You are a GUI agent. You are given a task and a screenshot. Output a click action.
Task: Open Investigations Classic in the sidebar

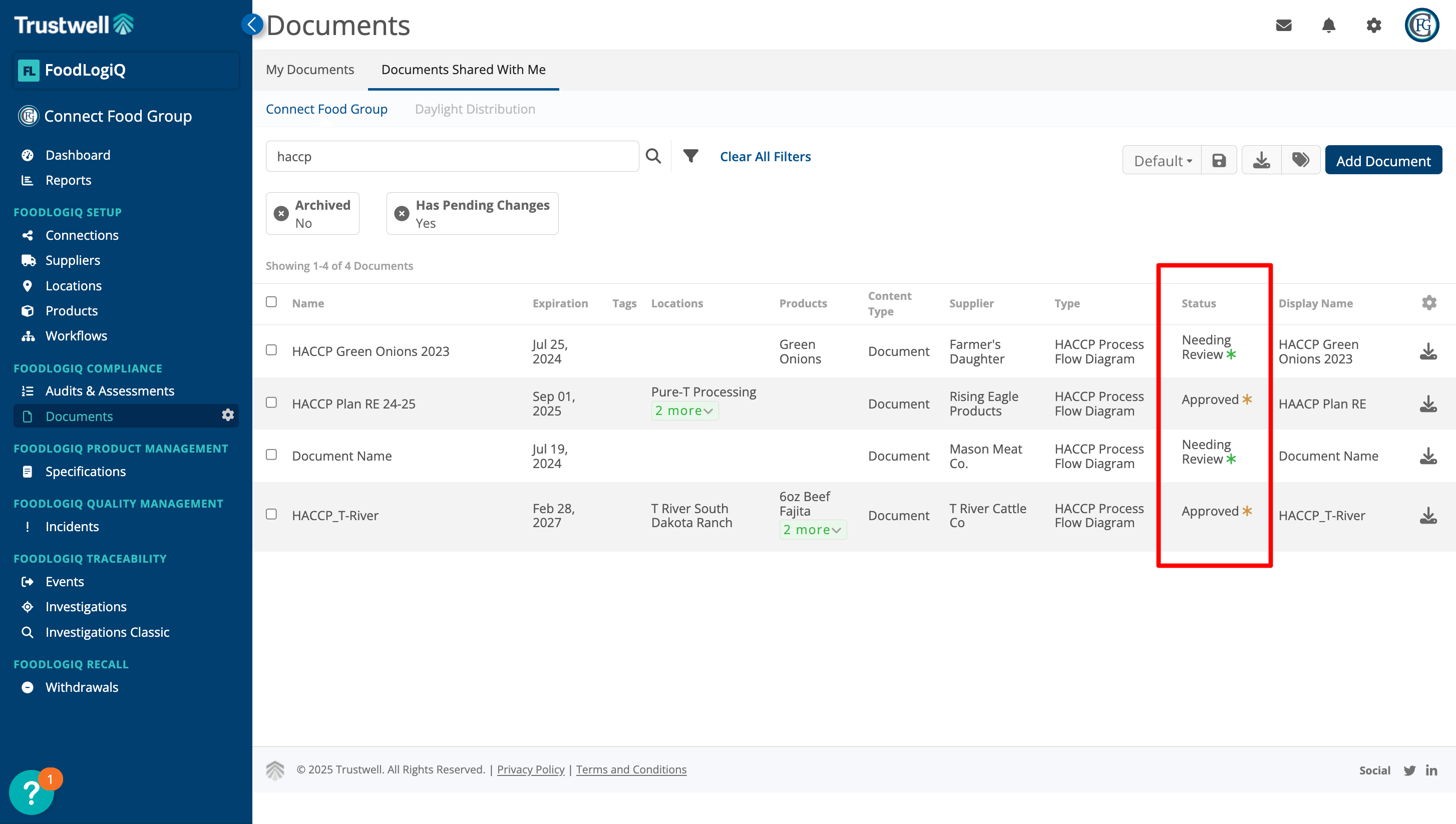(107, 632)
